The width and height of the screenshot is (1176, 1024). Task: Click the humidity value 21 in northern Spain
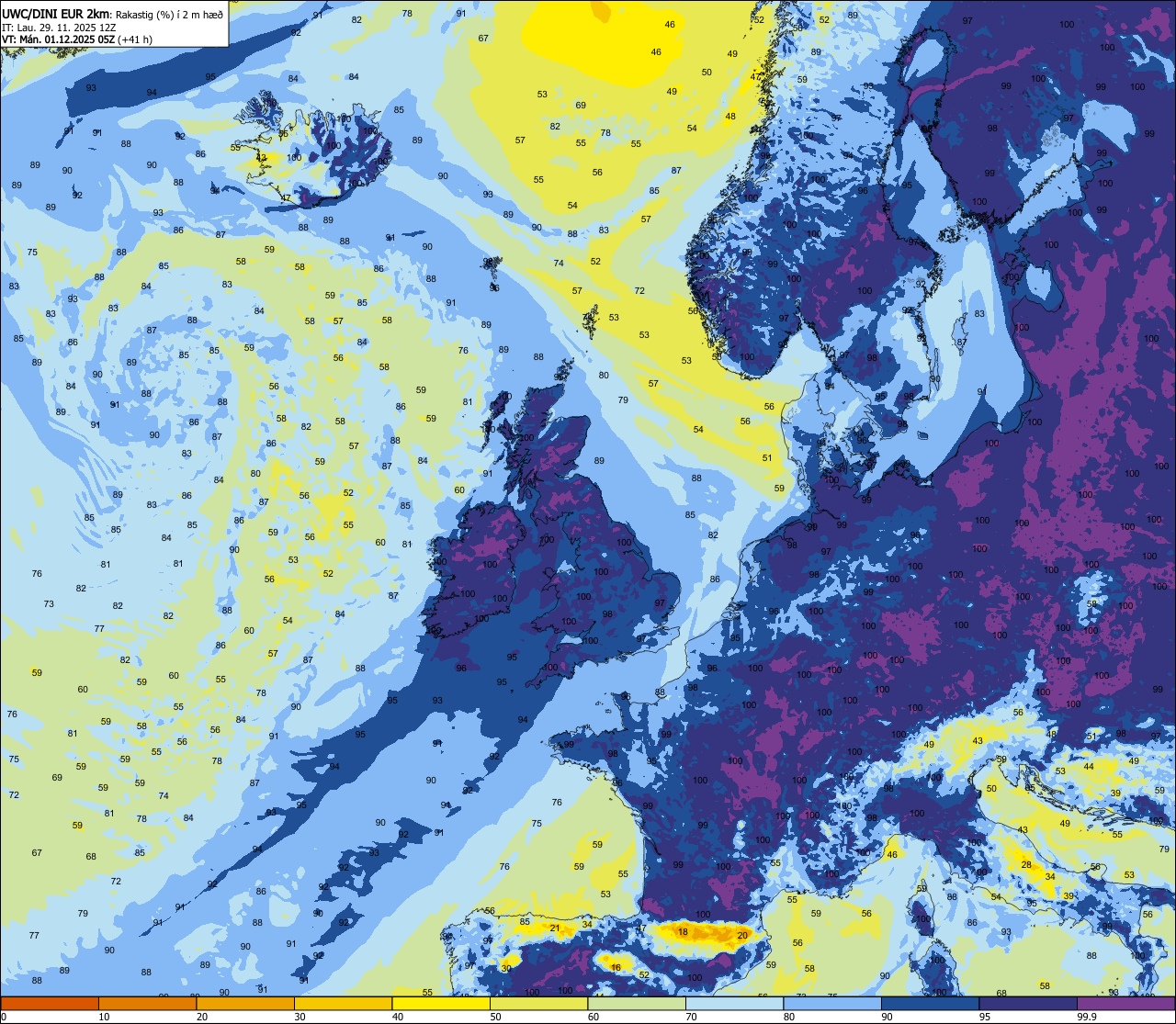click(555, 928)
